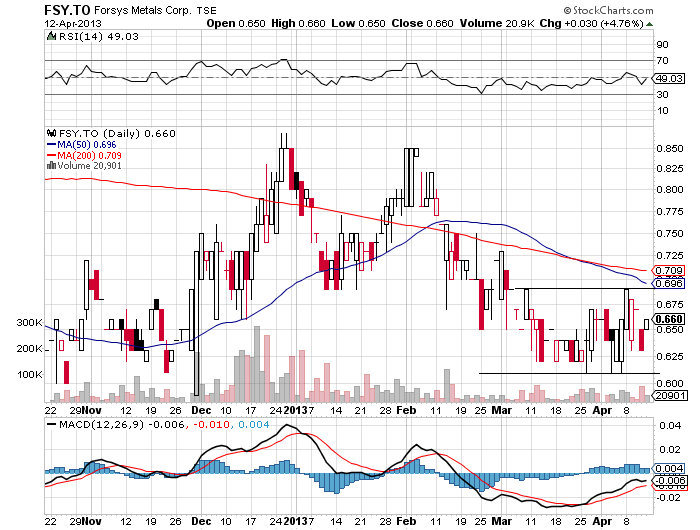Viewport: 700px width, 530px height.
Task: Click the red 0.709 price tag on axis
Action: [669, 271]
